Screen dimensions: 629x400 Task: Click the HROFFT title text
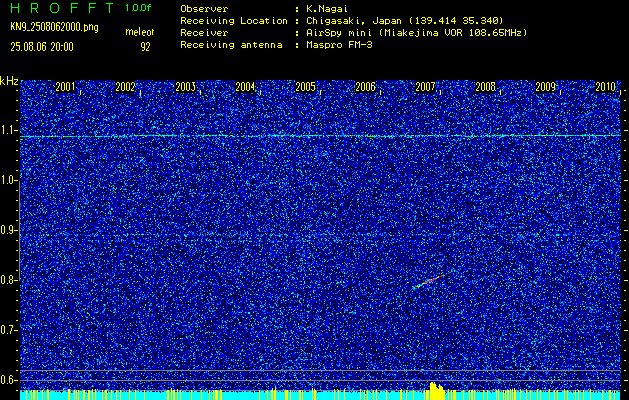(x=61, y=8)
